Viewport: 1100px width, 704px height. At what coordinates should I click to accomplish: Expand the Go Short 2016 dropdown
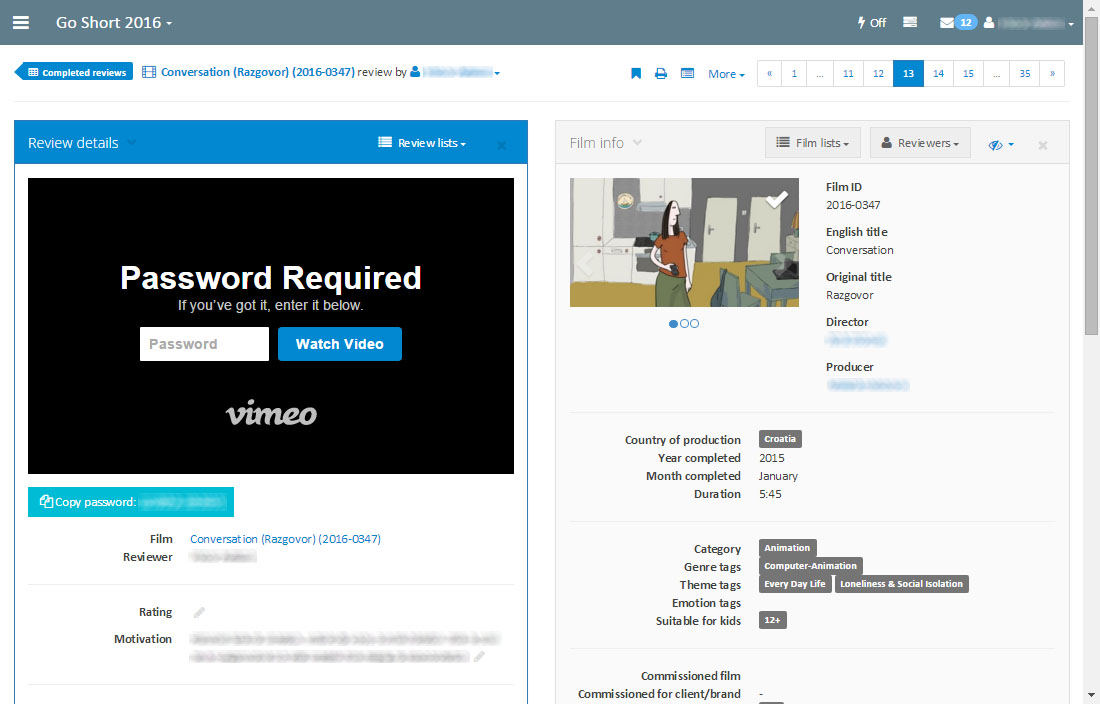pos(114,22)
